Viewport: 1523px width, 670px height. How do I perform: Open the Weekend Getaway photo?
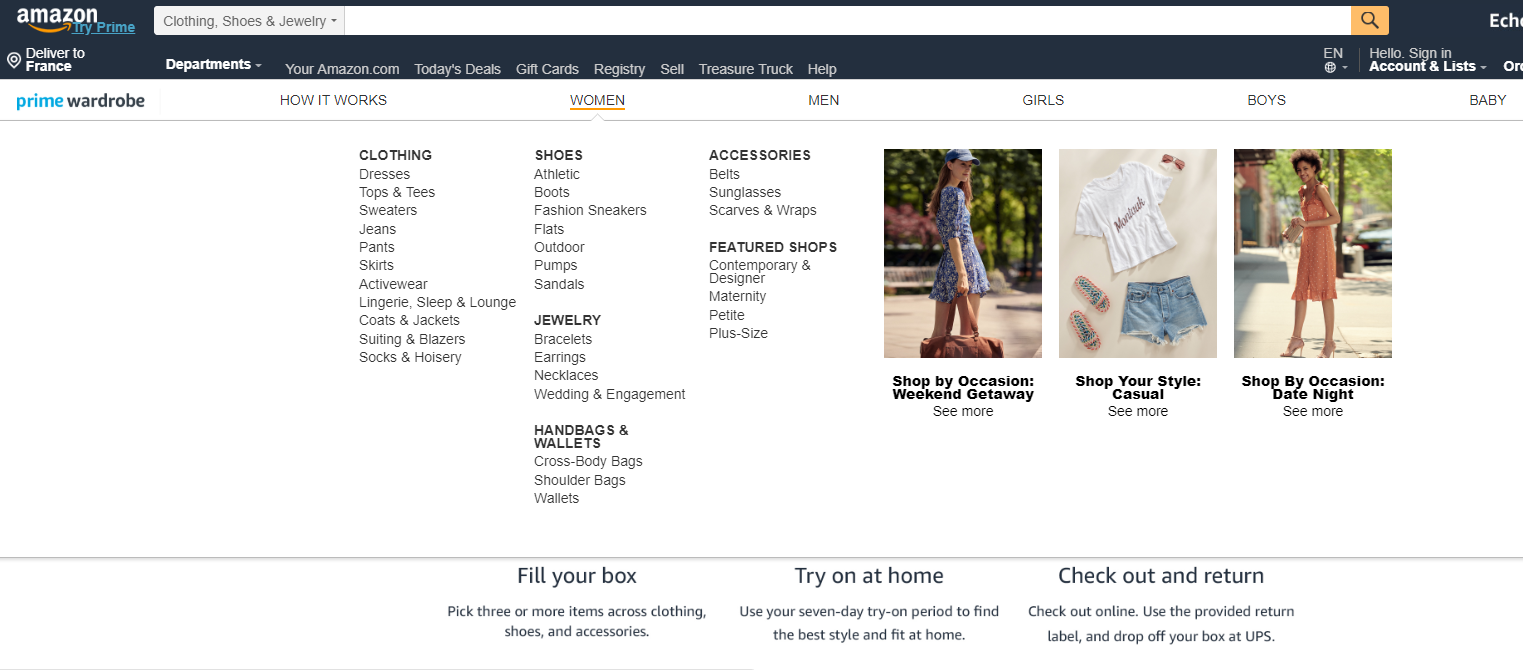click(963, 253)
